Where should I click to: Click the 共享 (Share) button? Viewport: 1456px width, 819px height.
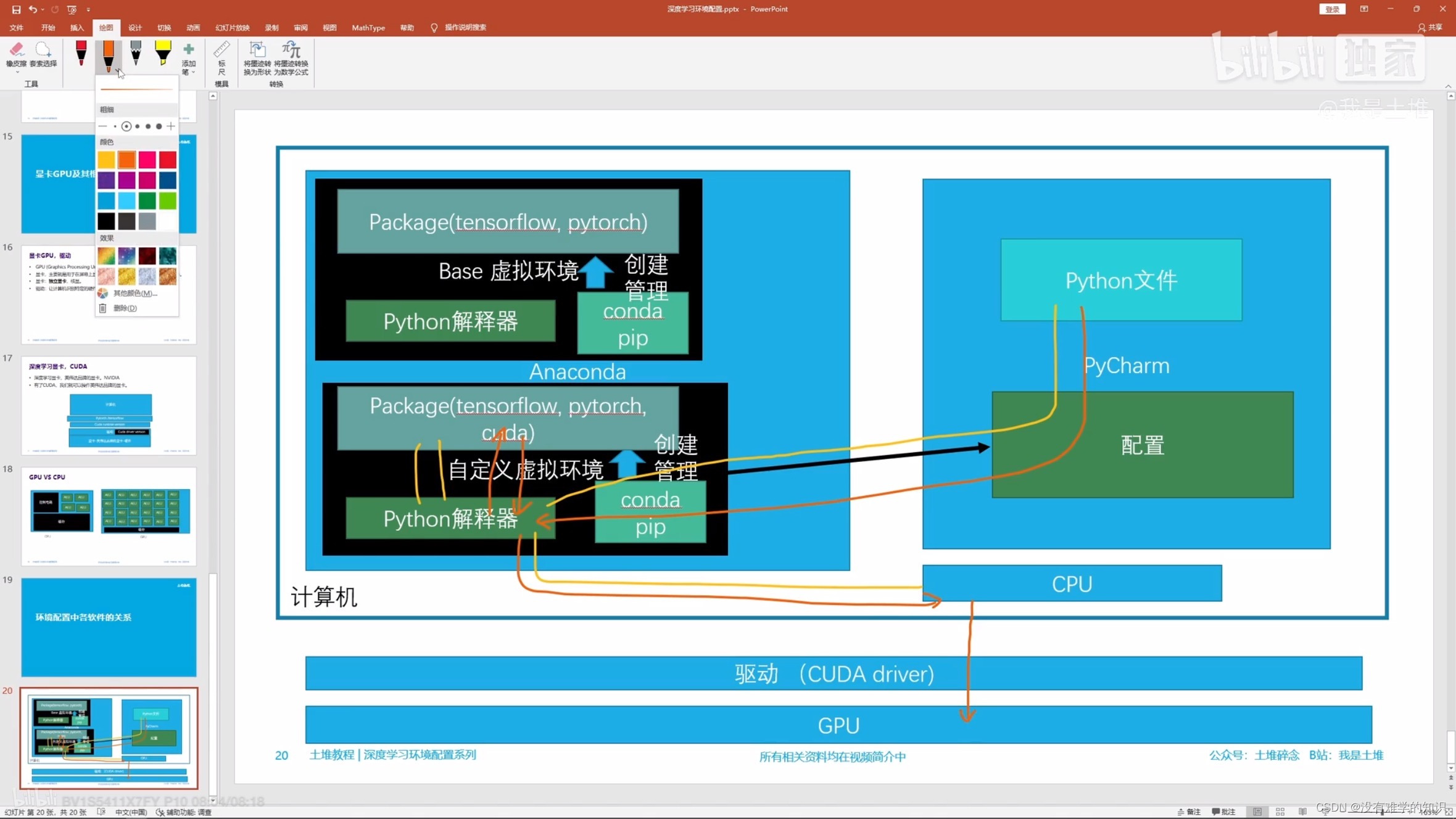(1429, 27)
